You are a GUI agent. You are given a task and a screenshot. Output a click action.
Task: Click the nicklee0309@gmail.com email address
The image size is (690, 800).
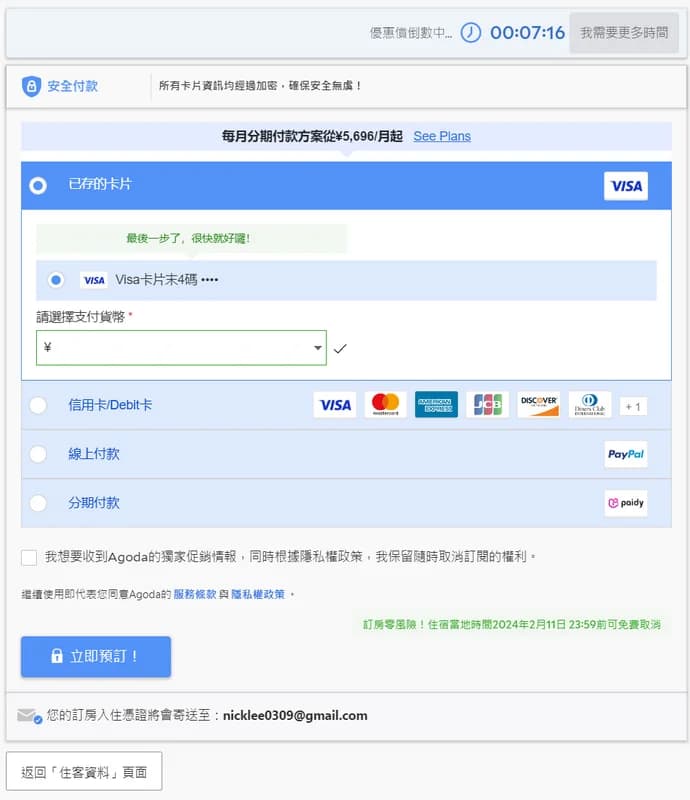pos(295,716)
